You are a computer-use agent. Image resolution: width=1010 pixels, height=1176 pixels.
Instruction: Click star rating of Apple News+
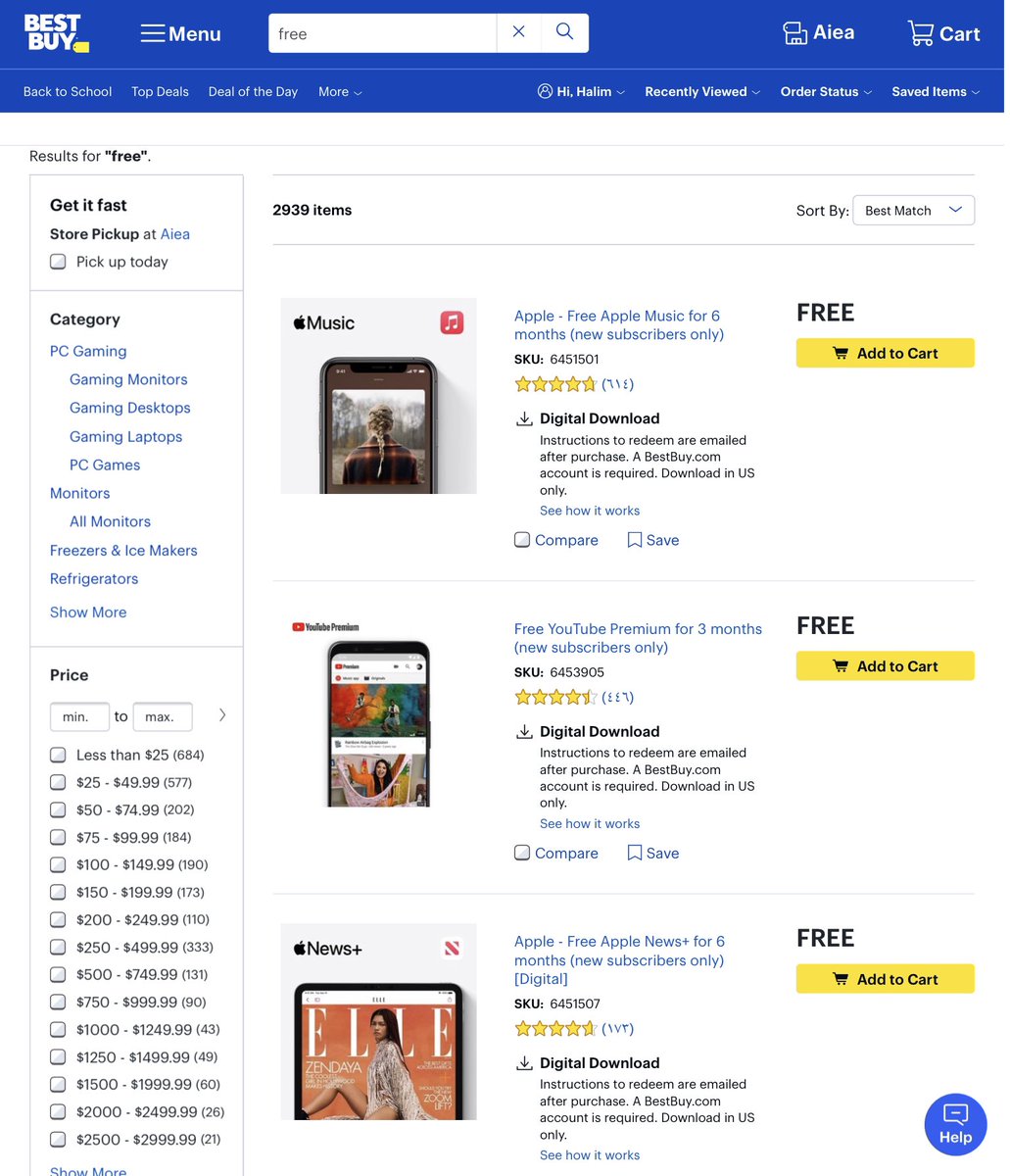(x=554, y=1029)
